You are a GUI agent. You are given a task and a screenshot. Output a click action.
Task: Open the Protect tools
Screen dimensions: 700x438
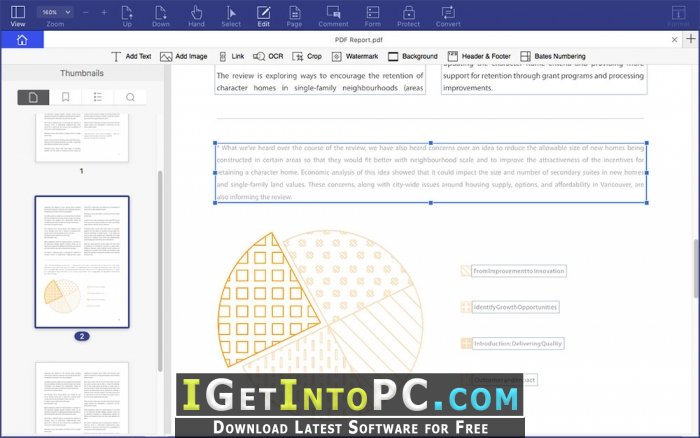point(408,17)
